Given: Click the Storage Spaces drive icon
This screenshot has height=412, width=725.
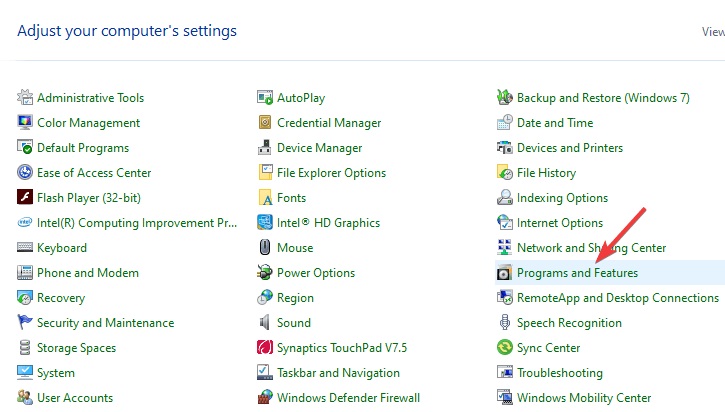Looking at the screenshot, I should click(x=25, y=347).
